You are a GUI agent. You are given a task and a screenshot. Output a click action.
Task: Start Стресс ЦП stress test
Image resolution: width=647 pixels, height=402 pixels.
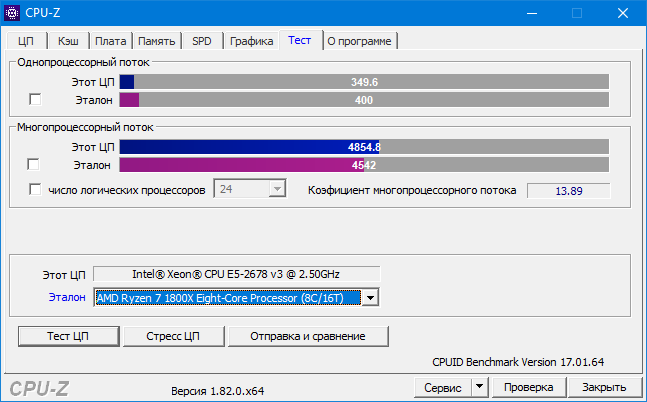click(x=173, y=336)
